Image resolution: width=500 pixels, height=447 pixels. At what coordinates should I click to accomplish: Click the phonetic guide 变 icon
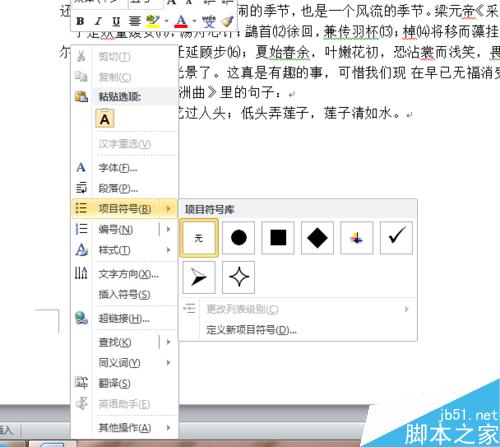click(209, 22)
